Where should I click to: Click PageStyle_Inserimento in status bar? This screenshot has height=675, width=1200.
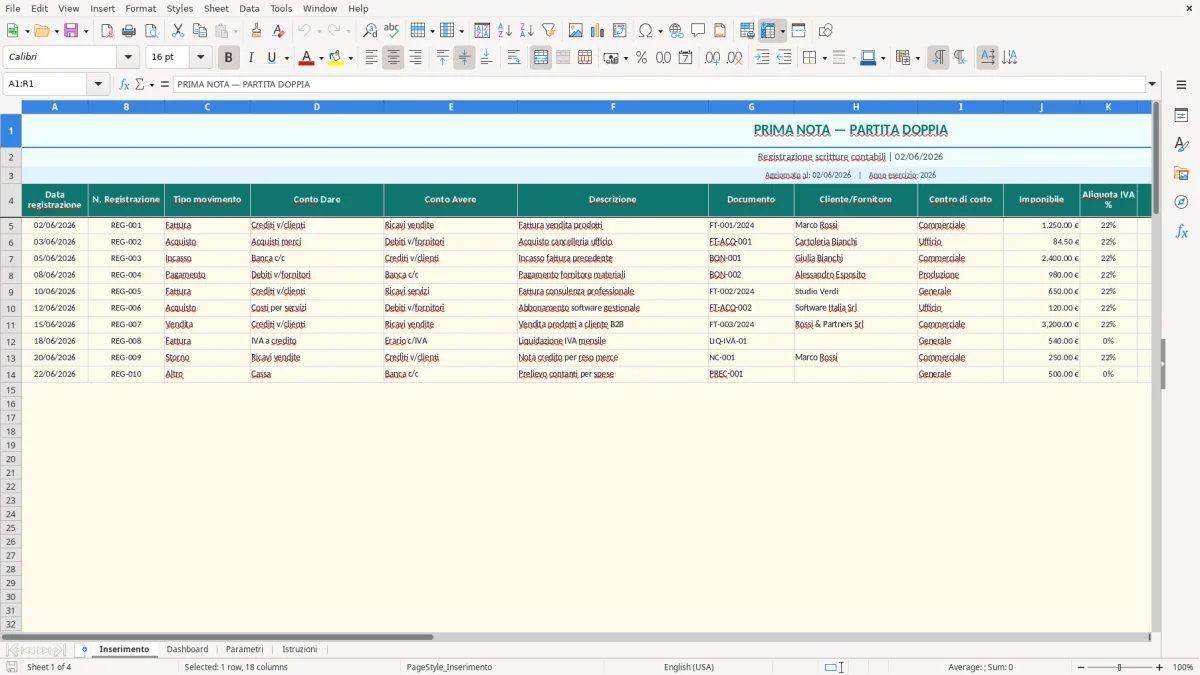coord(449,667)
